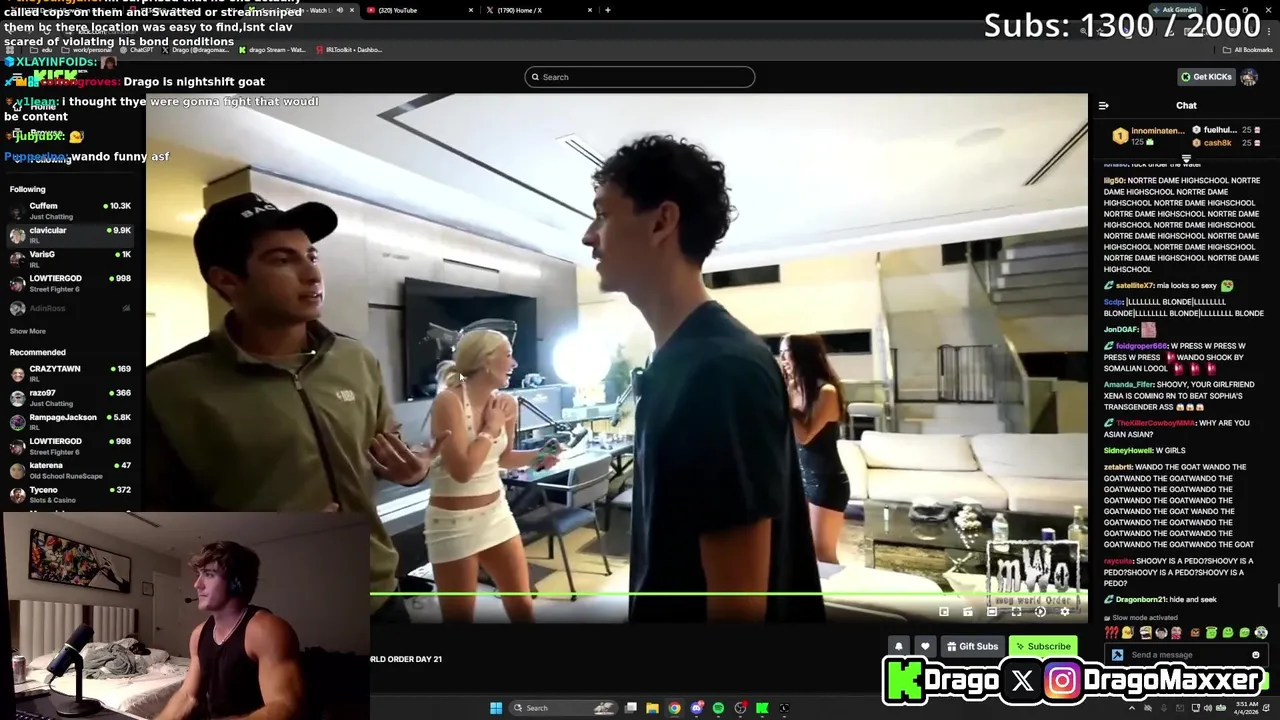
Task: Seek on the green video progress bar
Action: pyautogui.click(x=728, y=594)
